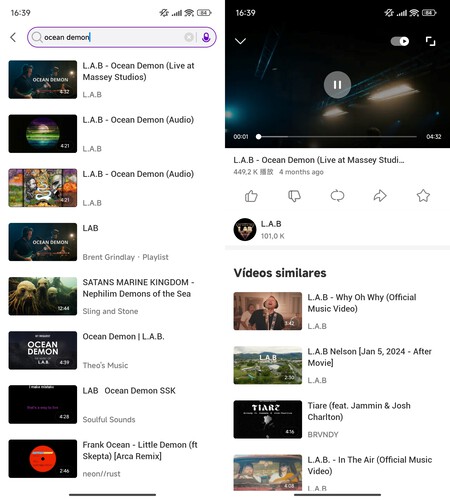Play L.A.B Nelson After Movie similar video
Viewport: 450px width, 500px height.
pos(337,365)
